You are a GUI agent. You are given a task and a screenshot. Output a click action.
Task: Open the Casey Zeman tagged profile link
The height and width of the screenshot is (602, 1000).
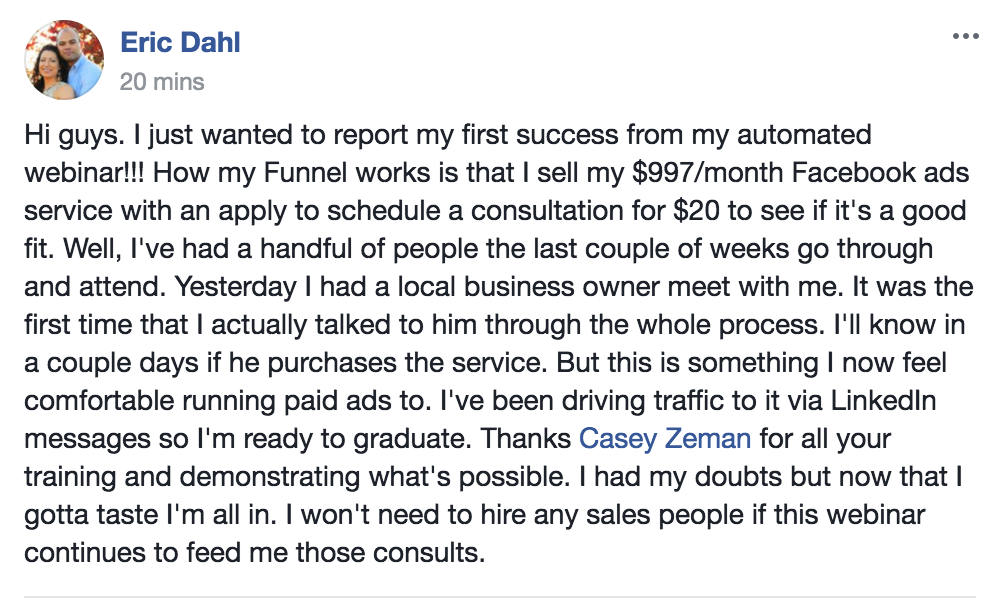tap(665, 439)
